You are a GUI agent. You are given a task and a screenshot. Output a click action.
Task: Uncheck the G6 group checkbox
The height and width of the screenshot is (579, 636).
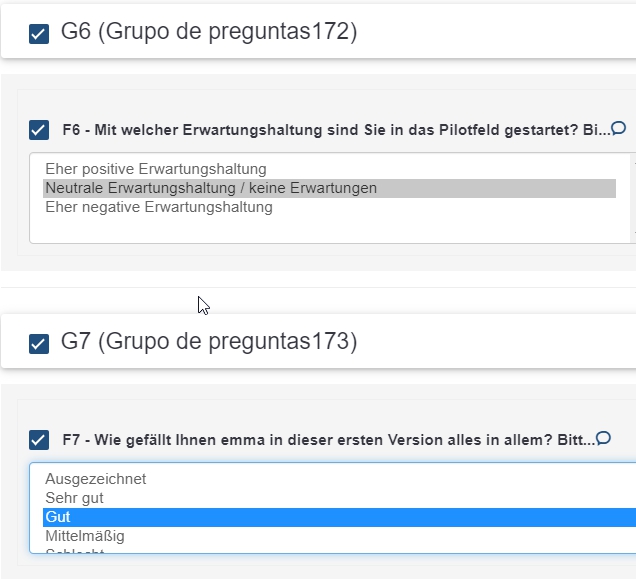[39, 34]
